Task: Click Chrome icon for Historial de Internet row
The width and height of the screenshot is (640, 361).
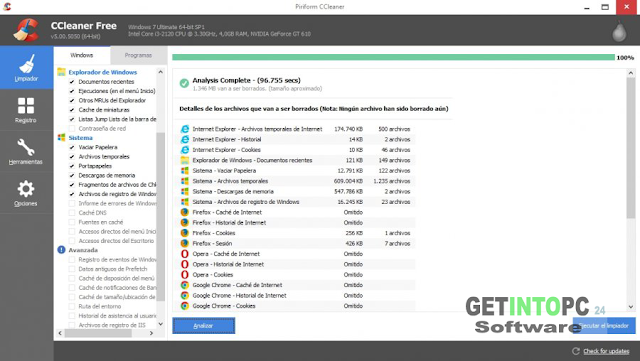Action: point(185,296)
